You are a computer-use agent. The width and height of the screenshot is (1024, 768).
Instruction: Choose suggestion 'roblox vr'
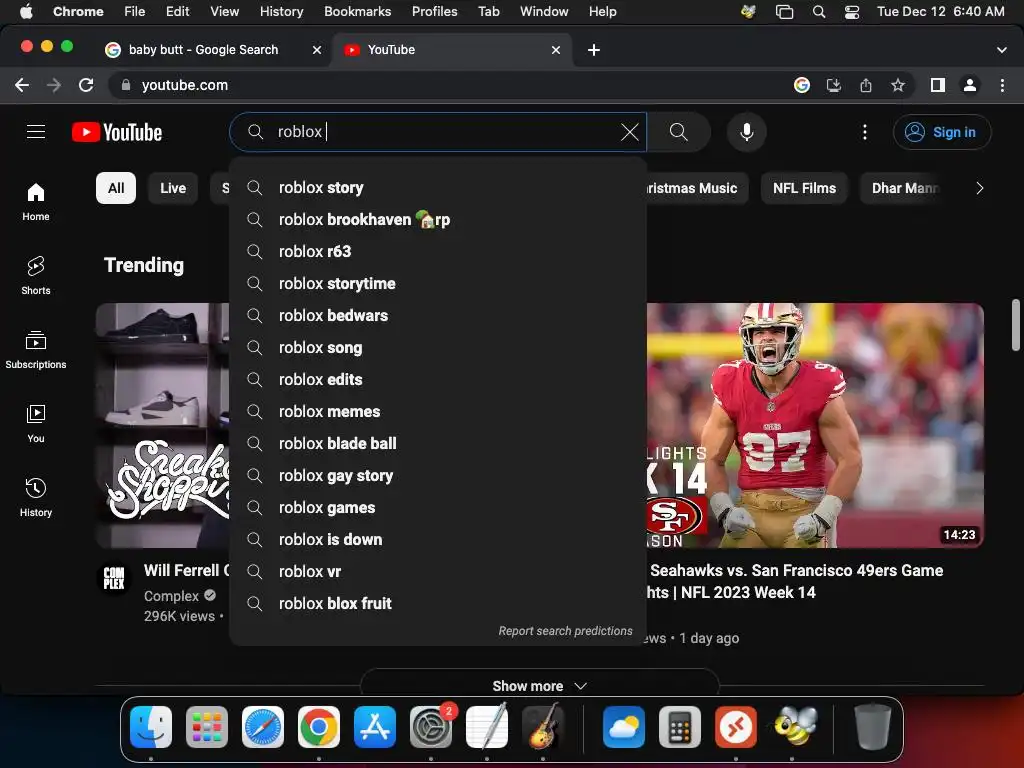point(438,571)
